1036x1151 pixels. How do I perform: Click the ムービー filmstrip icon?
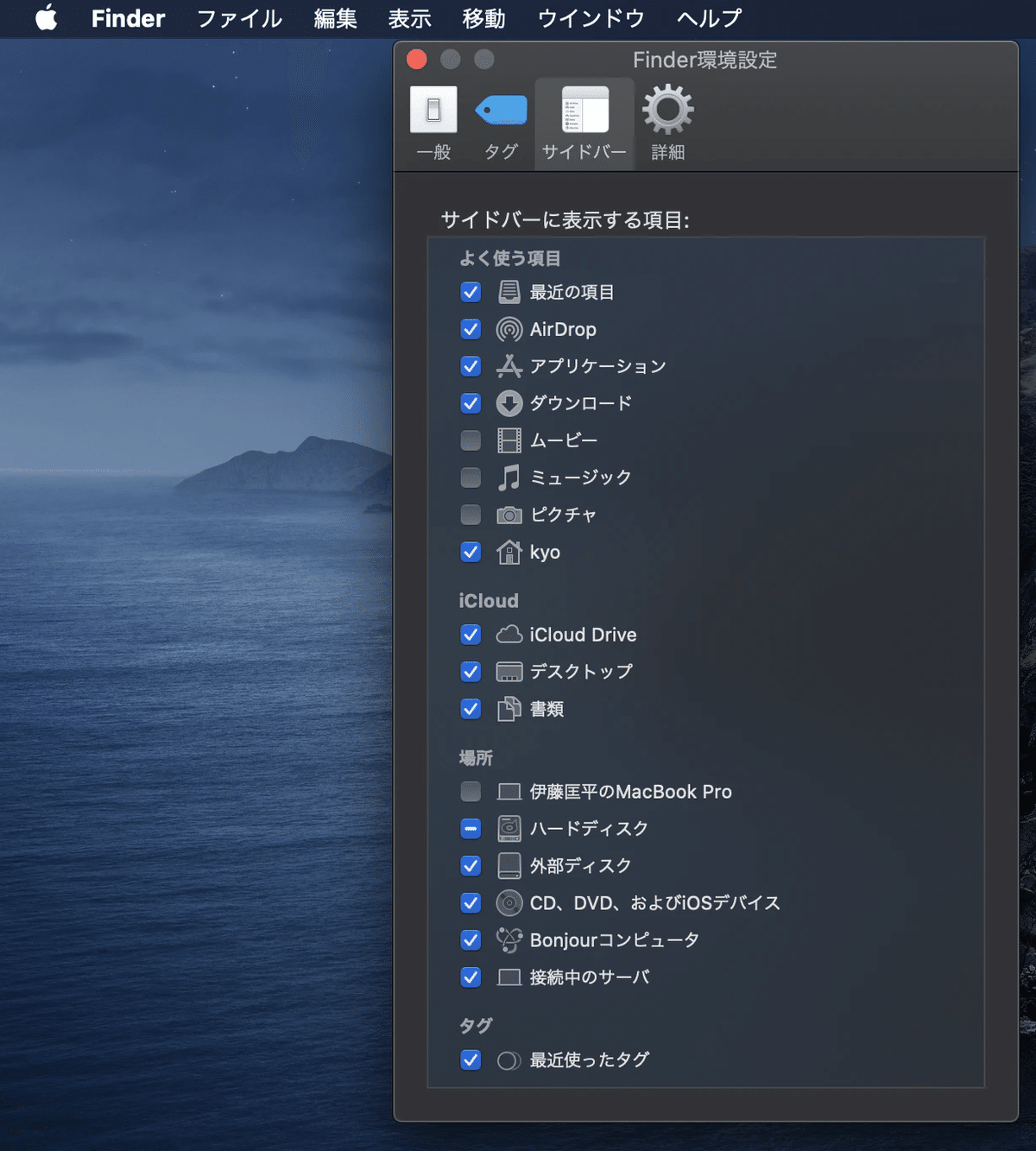509,440
